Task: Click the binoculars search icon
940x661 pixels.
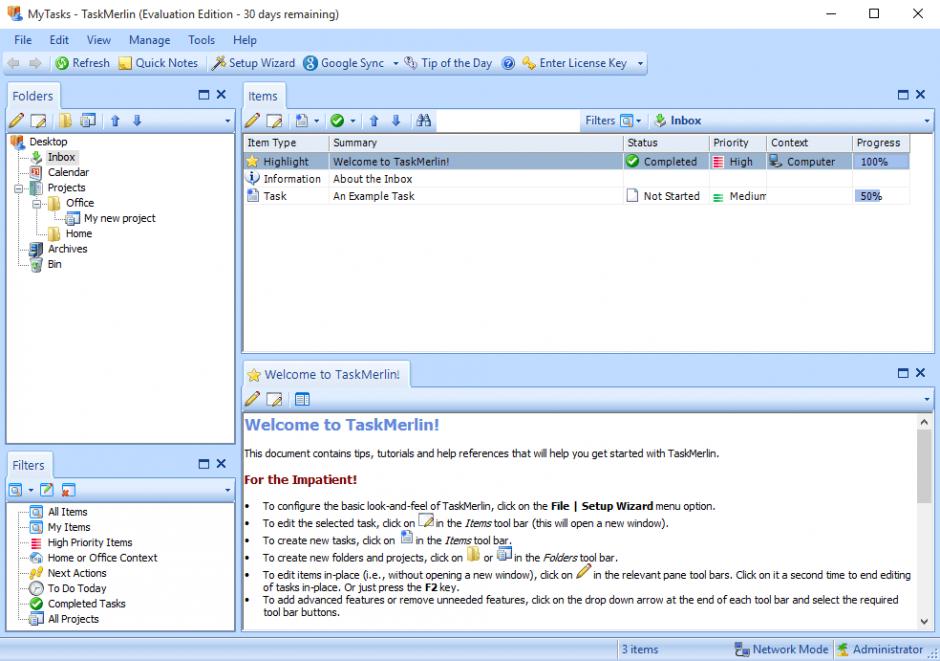Action: (x=423, y=120)
